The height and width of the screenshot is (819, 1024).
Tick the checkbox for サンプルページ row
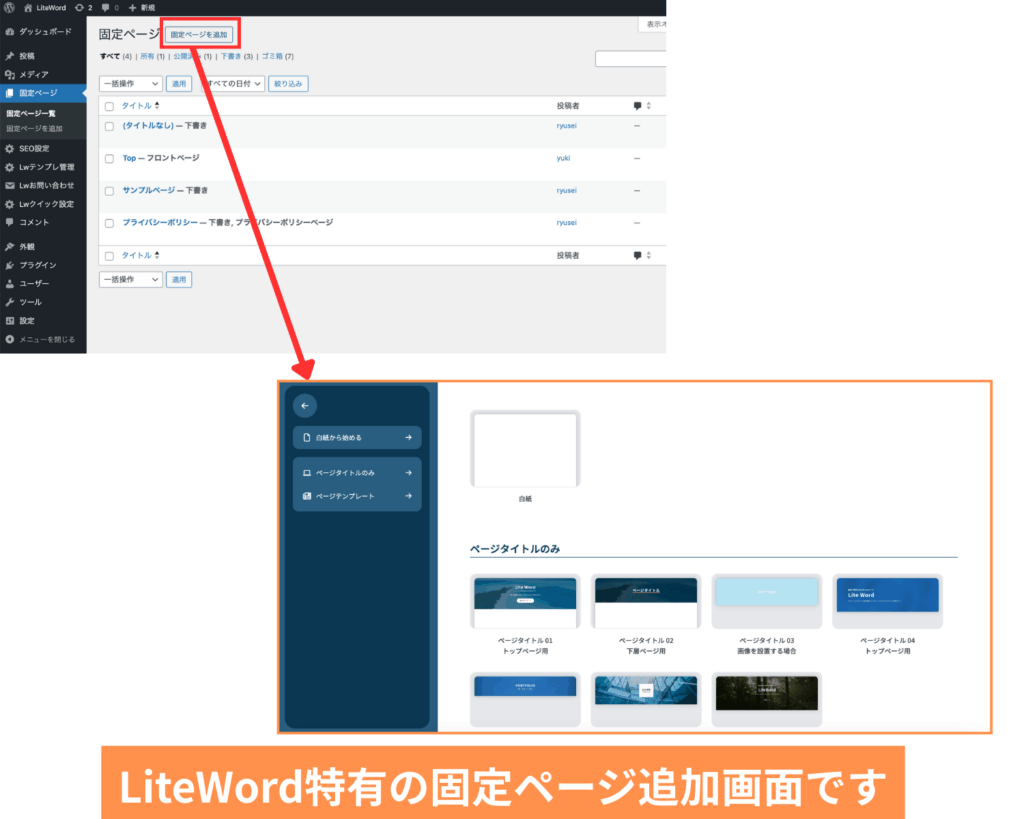coord(110,191)
